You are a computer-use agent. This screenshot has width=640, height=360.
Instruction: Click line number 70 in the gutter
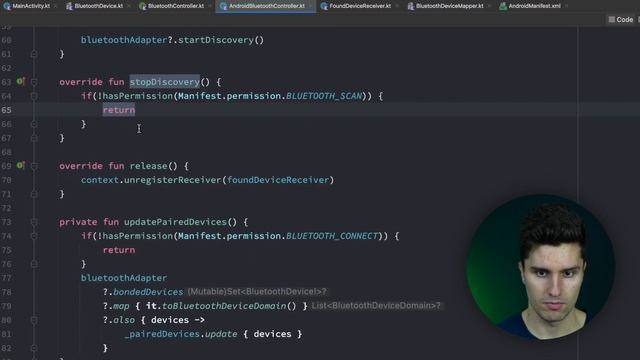[x=7, y=180]
